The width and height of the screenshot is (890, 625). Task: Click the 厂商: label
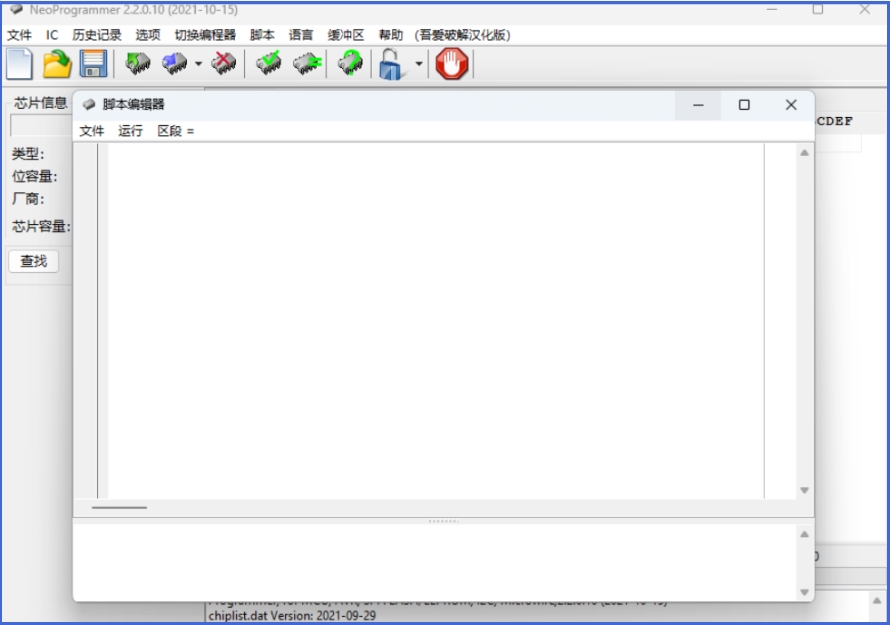(x=28, y=199)
